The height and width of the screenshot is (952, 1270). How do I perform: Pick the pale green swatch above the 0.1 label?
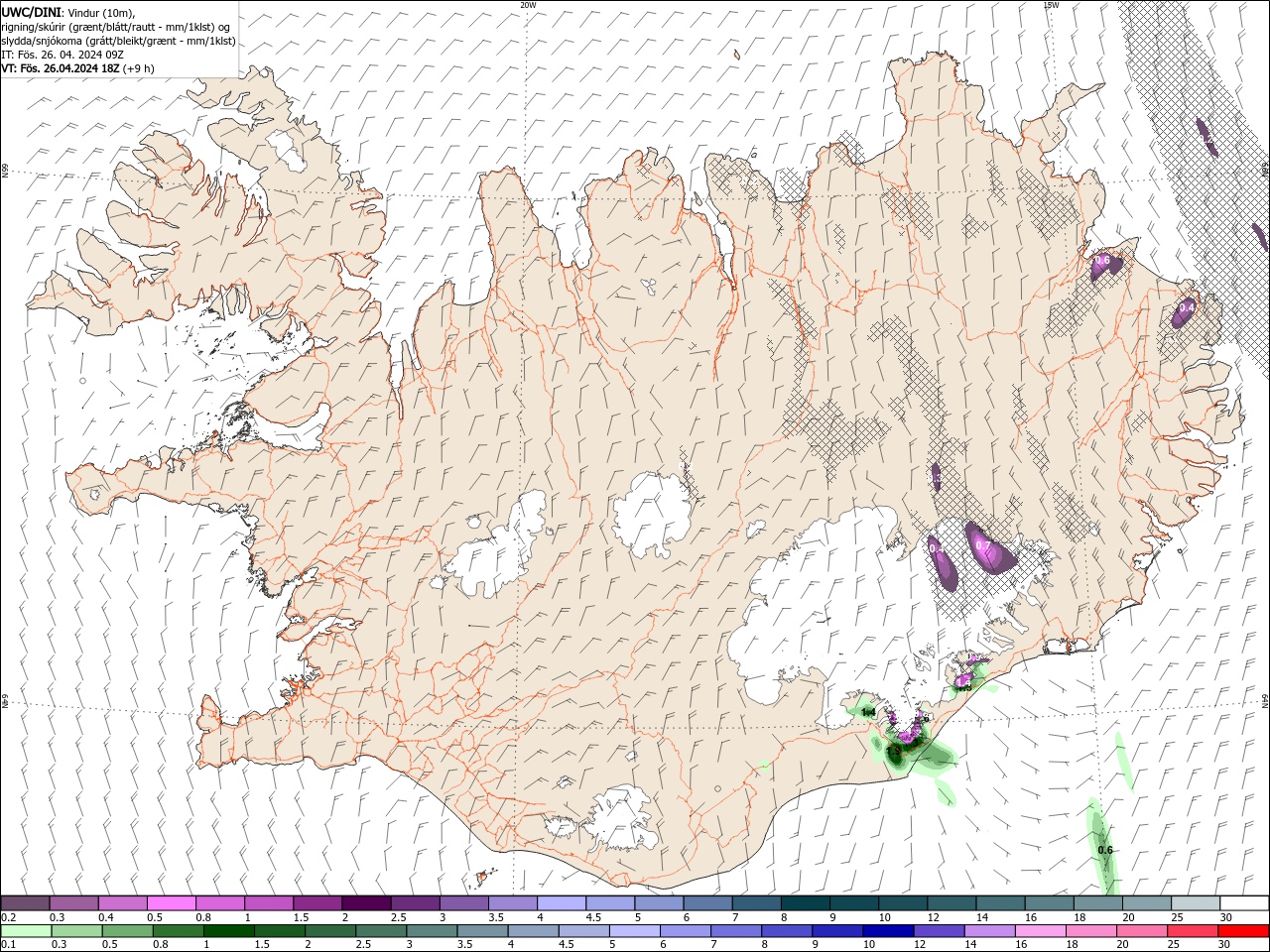[x=26, y=931]
